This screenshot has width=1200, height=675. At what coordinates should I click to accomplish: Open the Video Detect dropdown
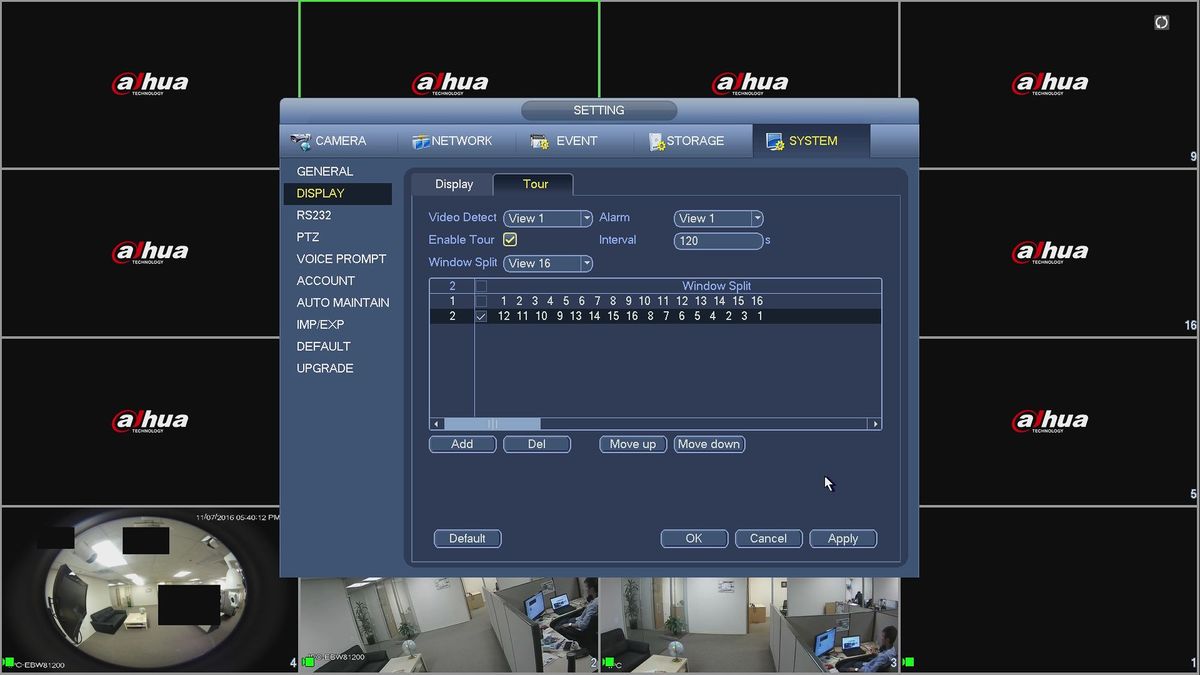pyautogui.click(x=548, y=218)
